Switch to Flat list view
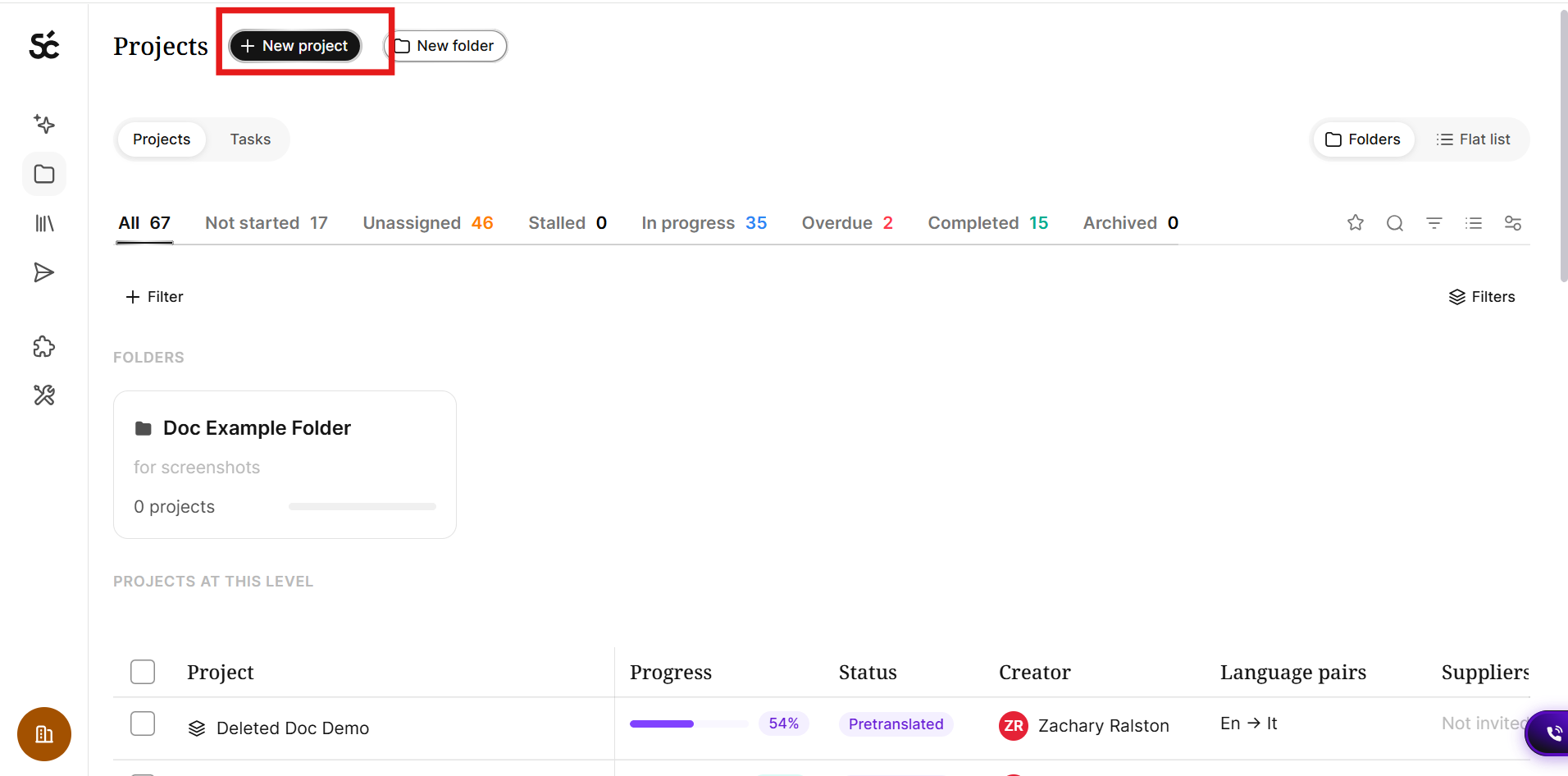This screenshot has height=776, width=1568. click(x=1473, y=139)
